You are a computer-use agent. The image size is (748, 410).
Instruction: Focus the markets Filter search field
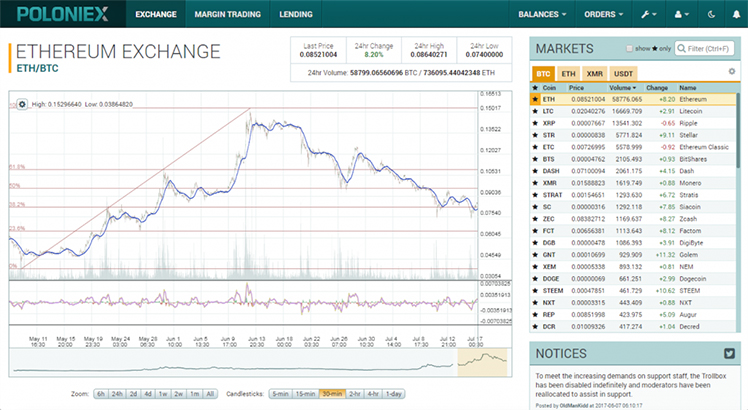click(x=704, y=48)
